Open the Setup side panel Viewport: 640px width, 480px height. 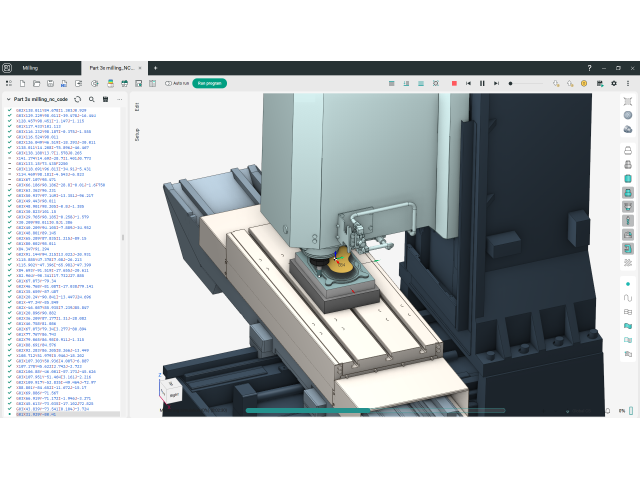137,132
